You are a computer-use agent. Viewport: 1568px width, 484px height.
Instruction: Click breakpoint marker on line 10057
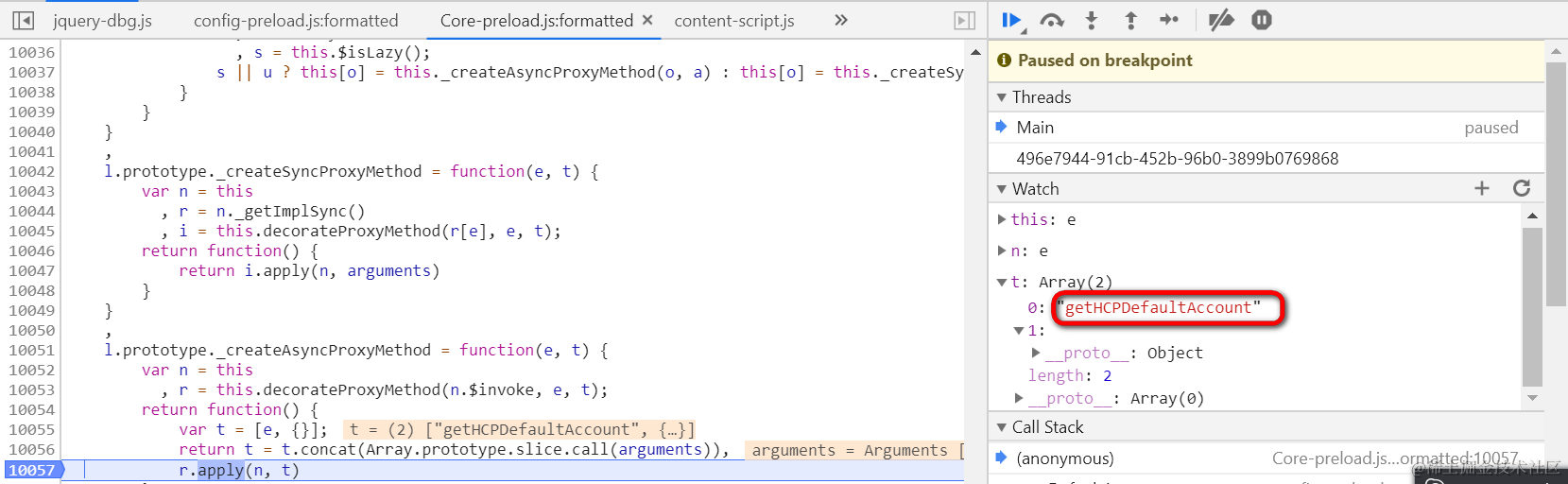click(x=32, y=470)
